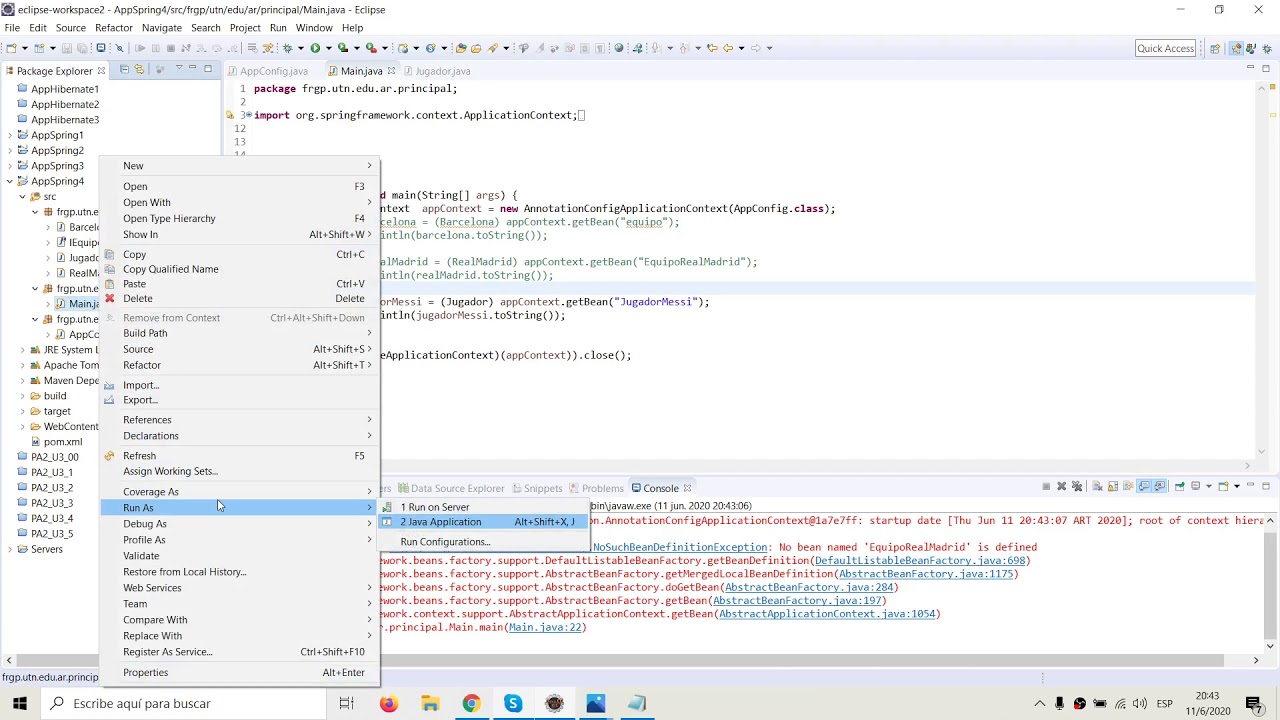The width and height of the screenshot is (1280, 720).
Task: Open the Run toolbar button dropdown
Action: pyautogui.click(x=328, y=48)
